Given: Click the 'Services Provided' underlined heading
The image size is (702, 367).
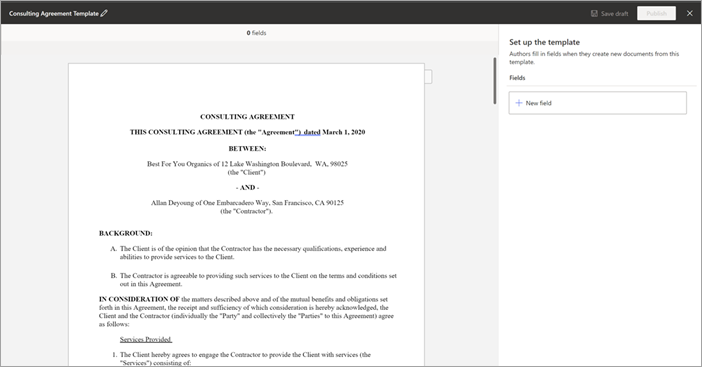Looking at the screenshot, I should click(x=146, y=339).
